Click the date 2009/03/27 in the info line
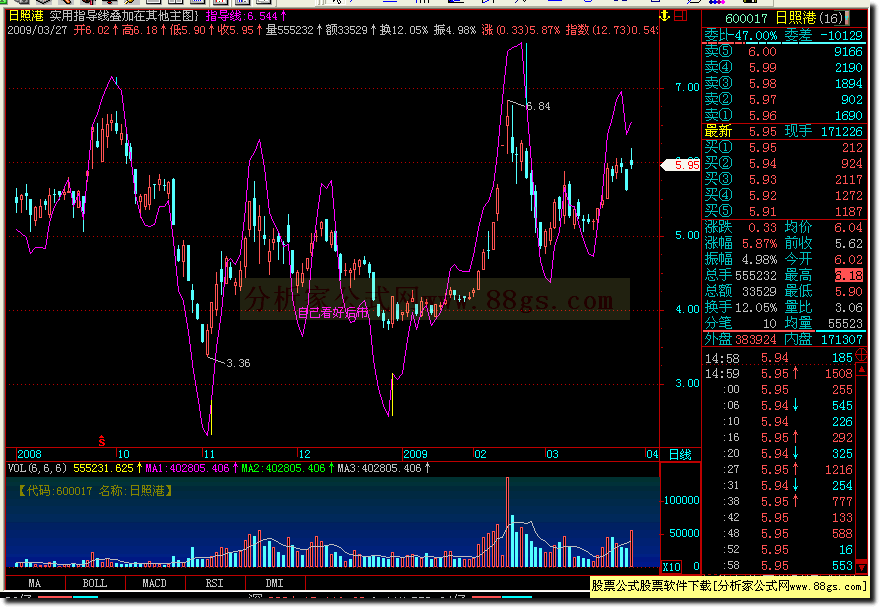This screenshot has height=609, width=882. coord(37,30)
